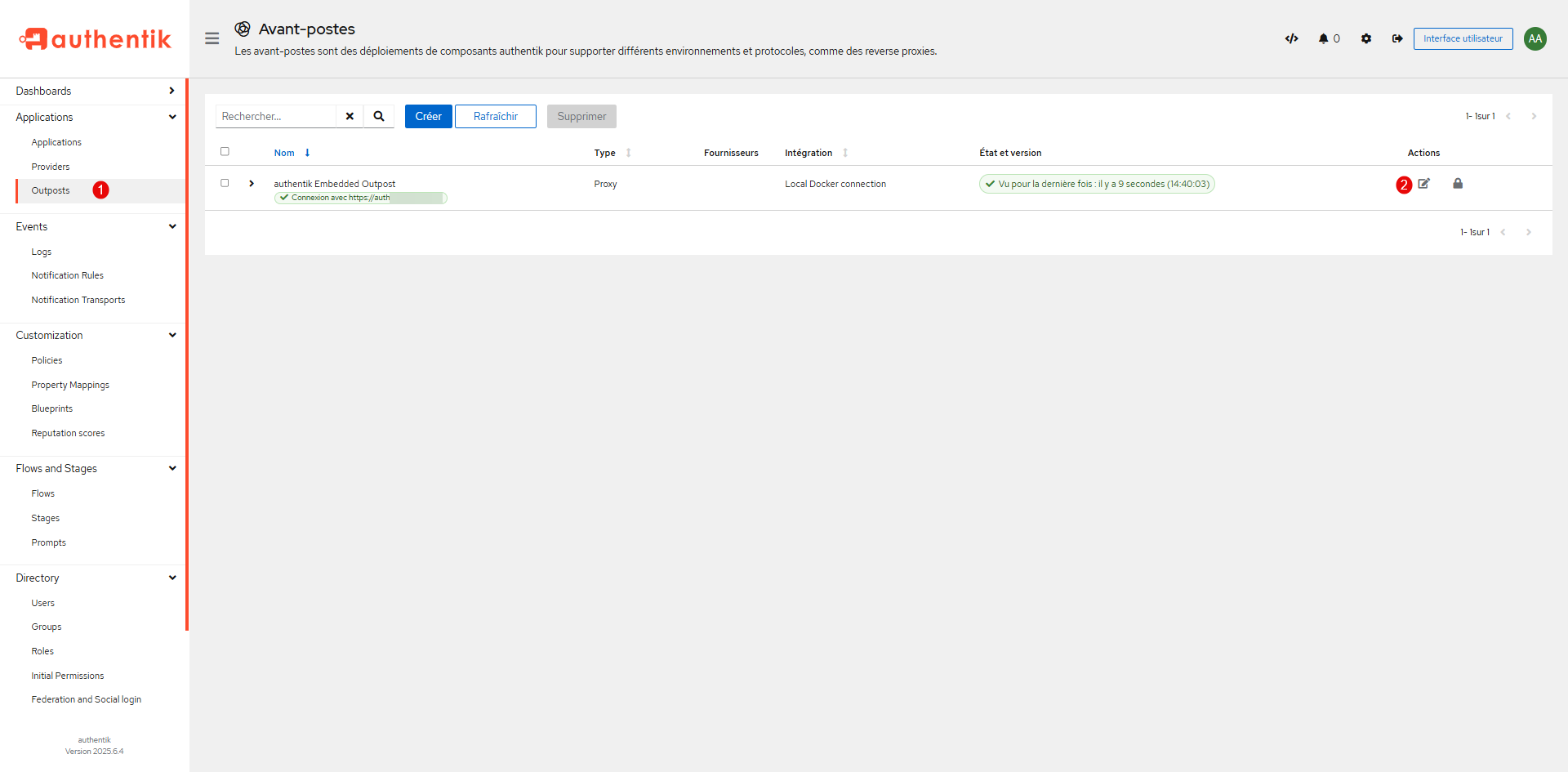Open Providers in the sidebar
Image resolution: width=1568 pixels, height=772 pixels.
(x=51, y=167)
